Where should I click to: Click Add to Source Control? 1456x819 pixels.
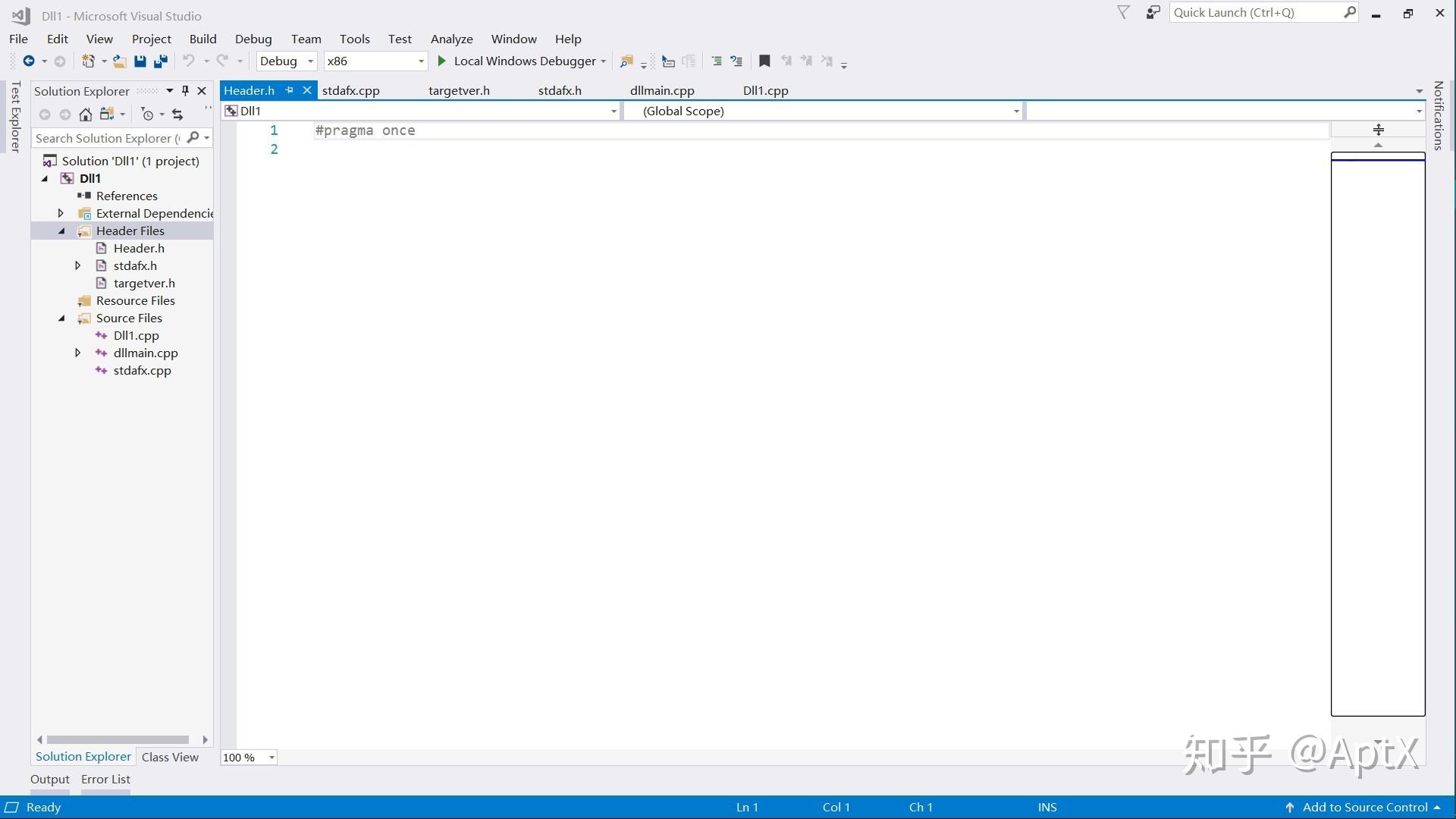(x=1363, y=807)
